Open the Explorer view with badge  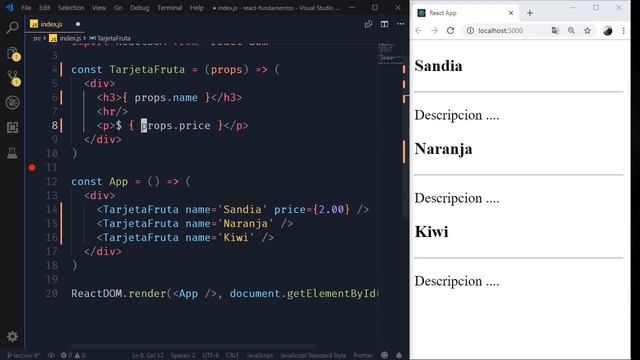pyautogui.click(x=12, y=53)
